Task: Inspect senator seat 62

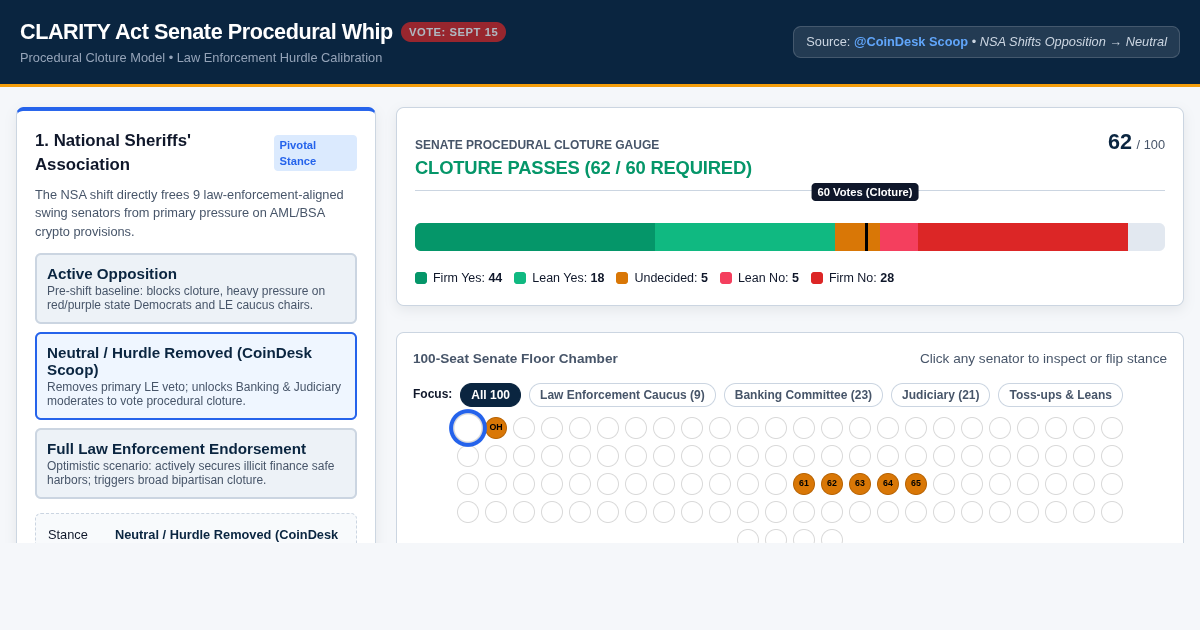Action: point(832,484)
